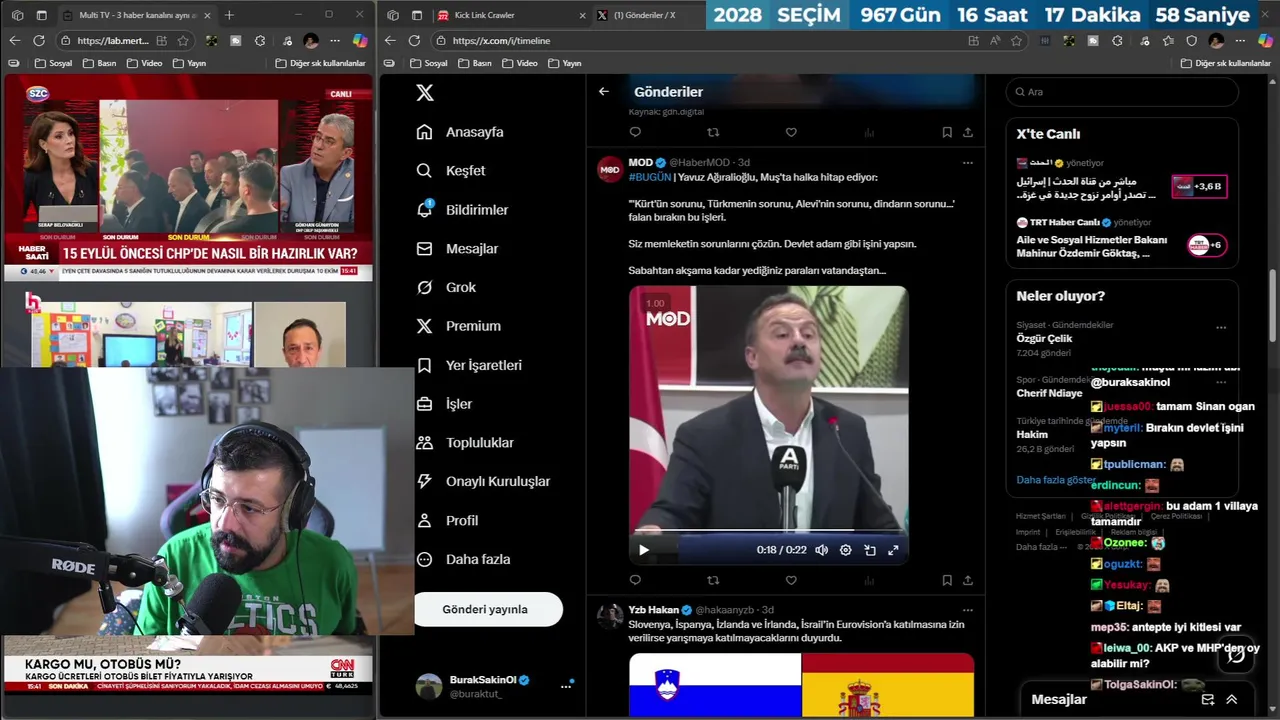Share the MOD post
The width and height of the screenshot is (1280, 720).
967,580
